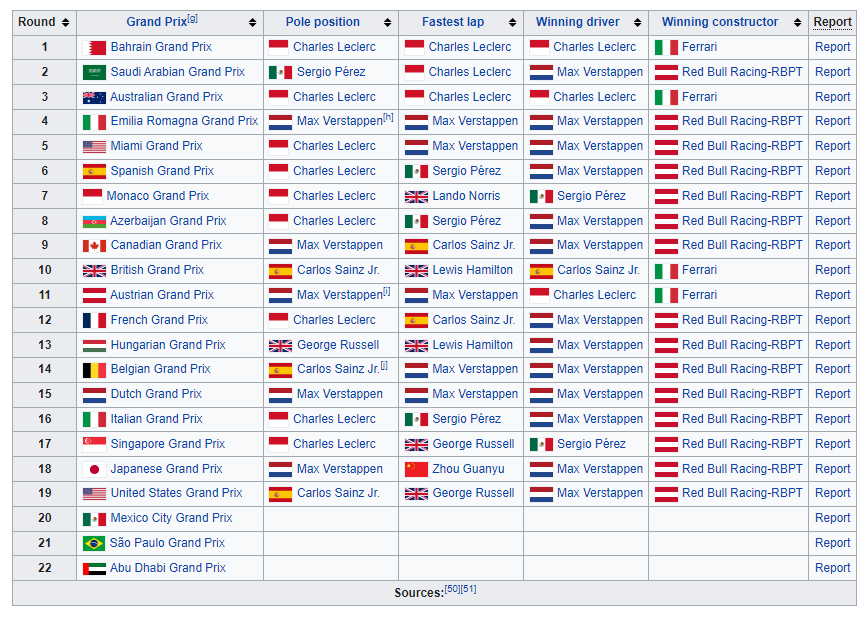
Task: Click the US flag beside United States Grand Prix
Action: (x=94, y=494)
